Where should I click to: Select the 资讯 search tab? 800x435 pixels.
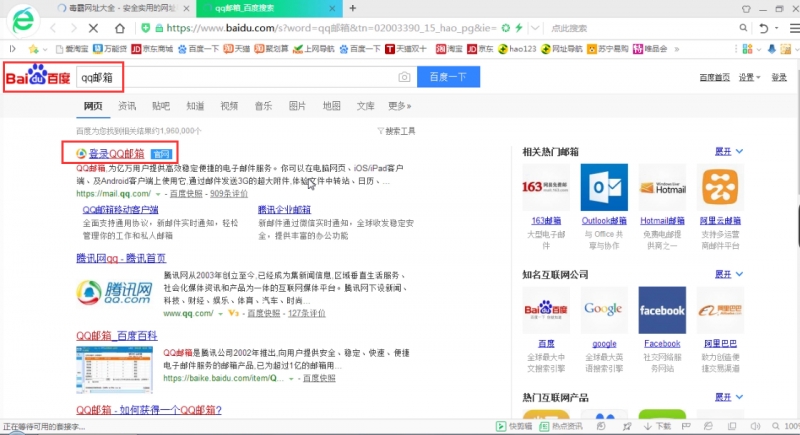click(x=127, y=106)
